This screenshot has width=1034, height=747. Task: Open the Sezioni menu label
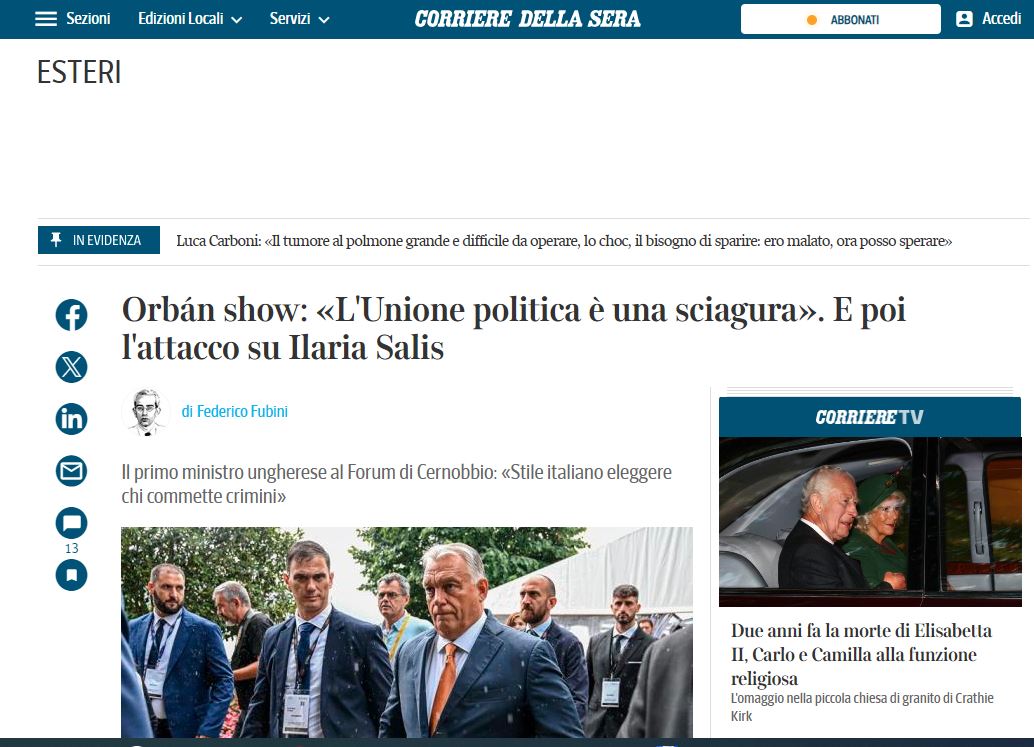coord(88,18)
